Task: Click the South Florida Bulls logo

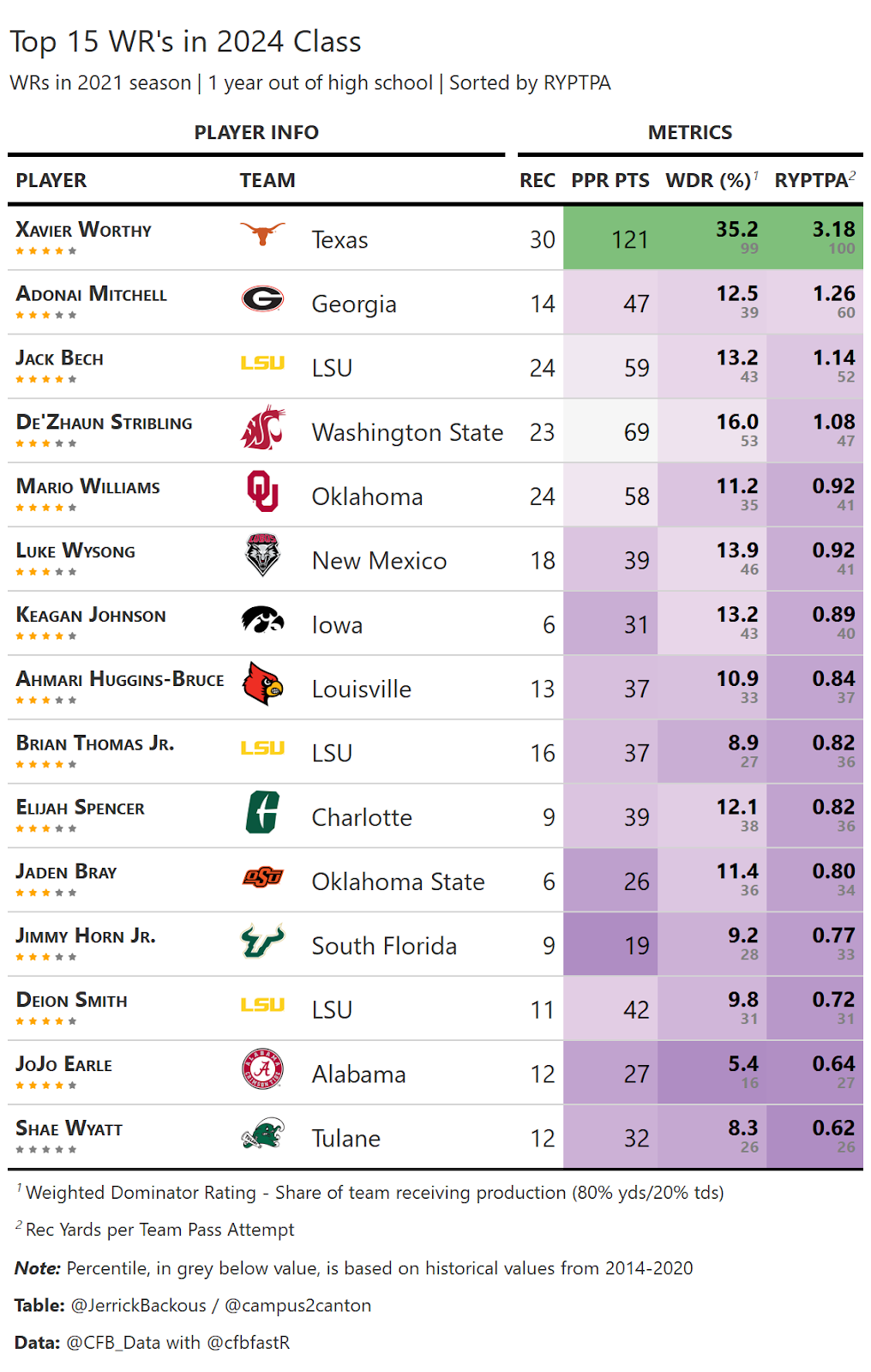Action: click(x=262, y=941)
